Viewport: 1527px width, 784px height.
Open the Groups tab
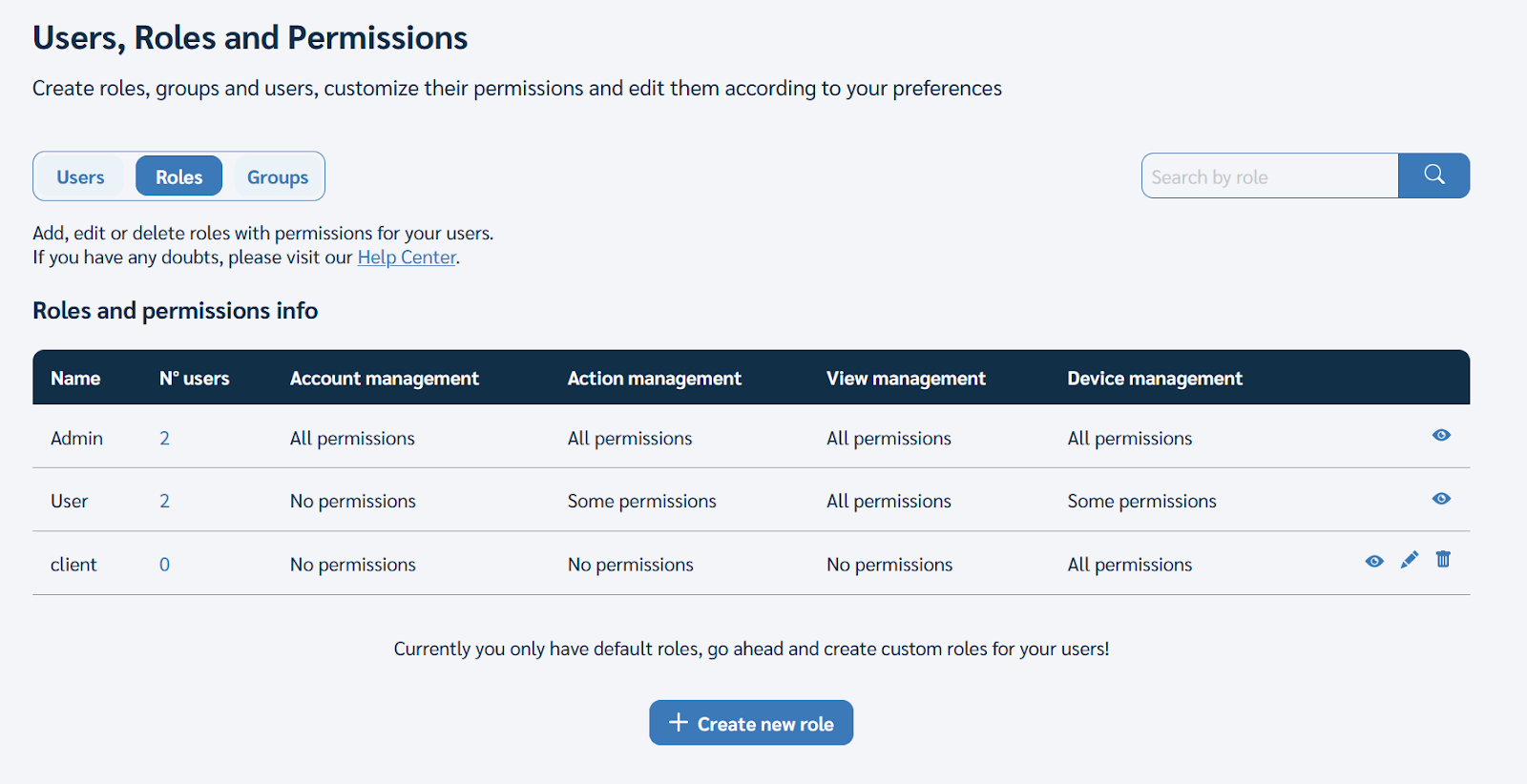click(277, 177)
